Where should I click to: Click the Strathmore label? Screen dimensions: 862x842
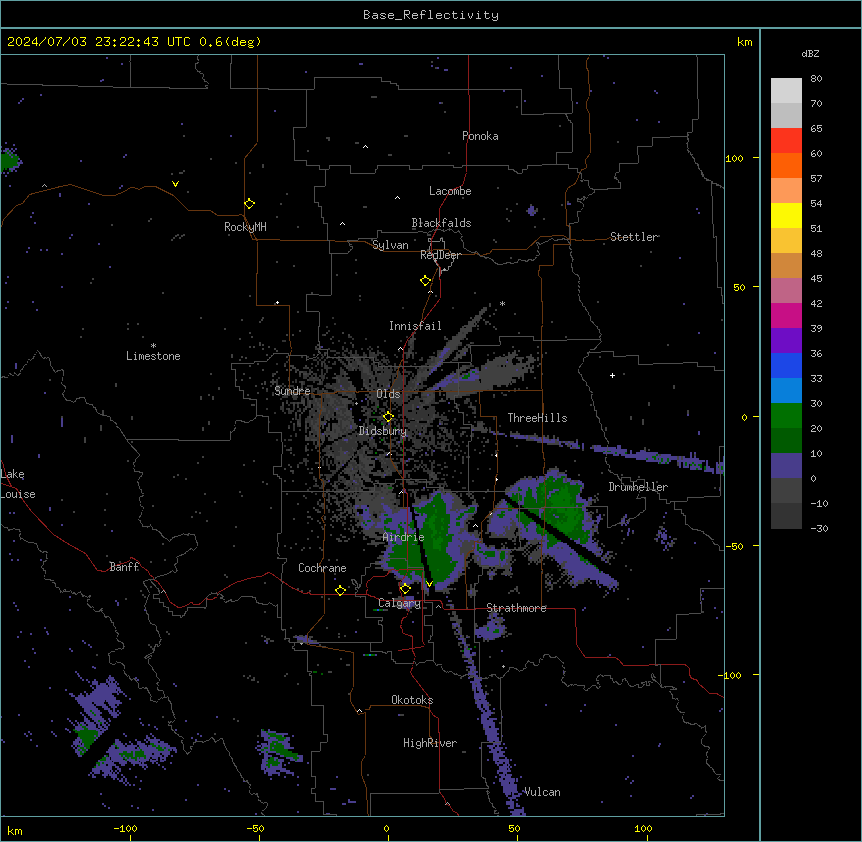pos(516,608)
